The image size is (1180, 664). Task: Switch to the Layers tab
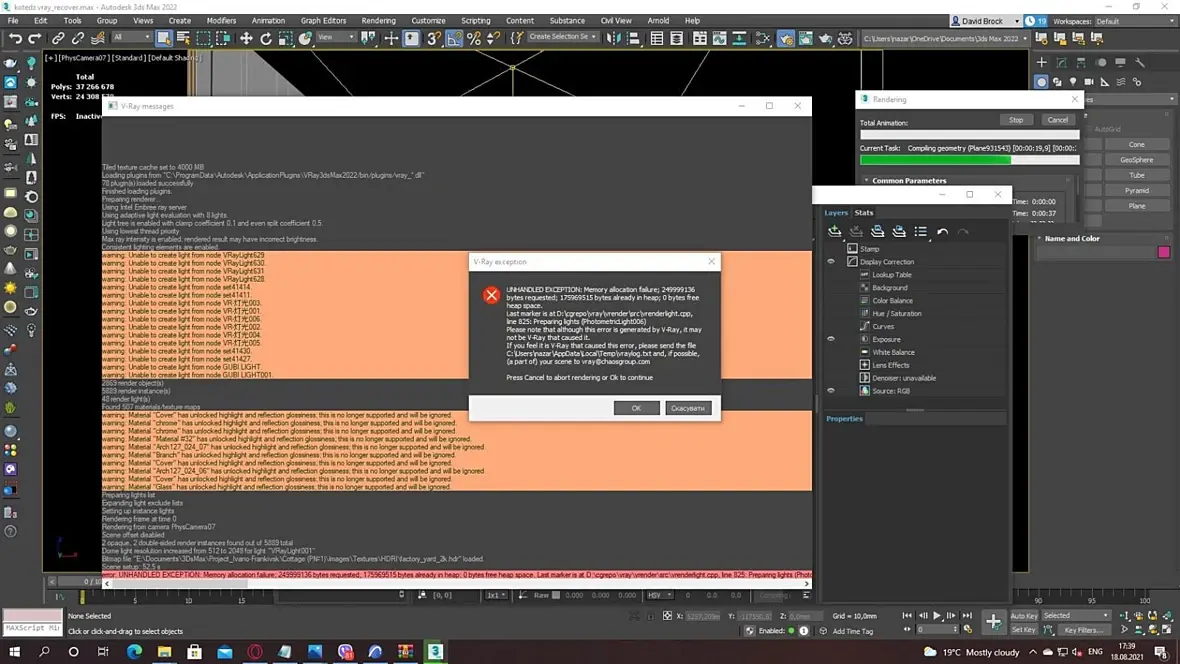[x=836, y=213]
